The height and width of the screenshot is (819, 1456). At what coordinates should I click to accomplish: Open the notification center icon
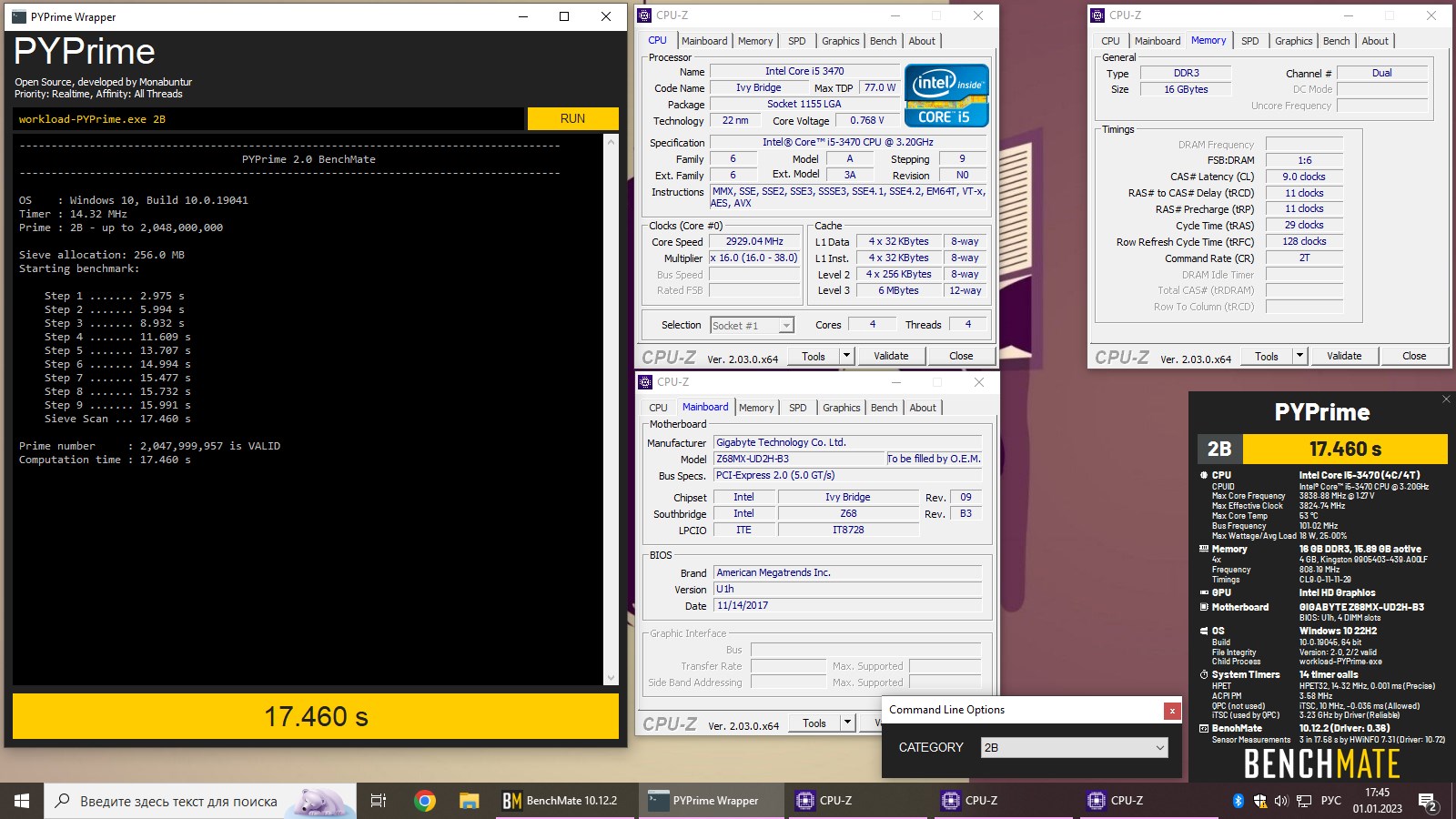pos(1427,802)
